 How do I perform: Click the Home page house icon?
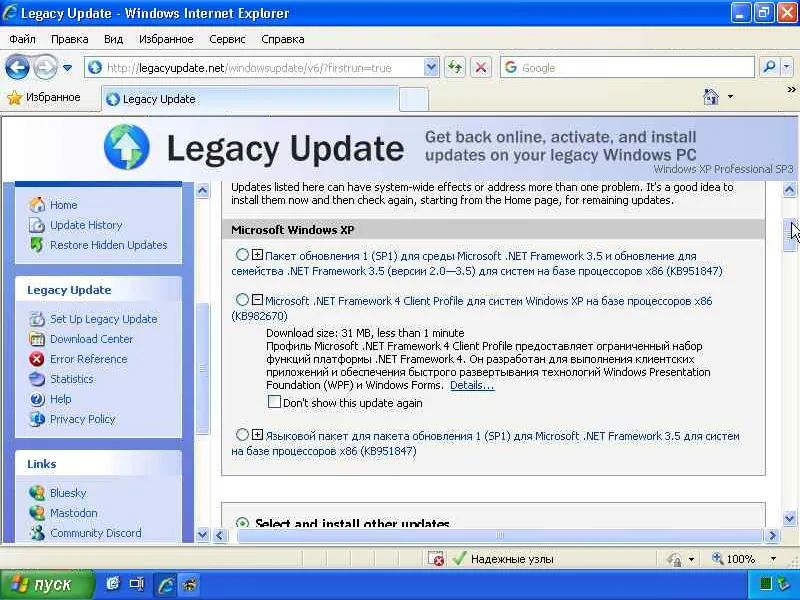711,96
